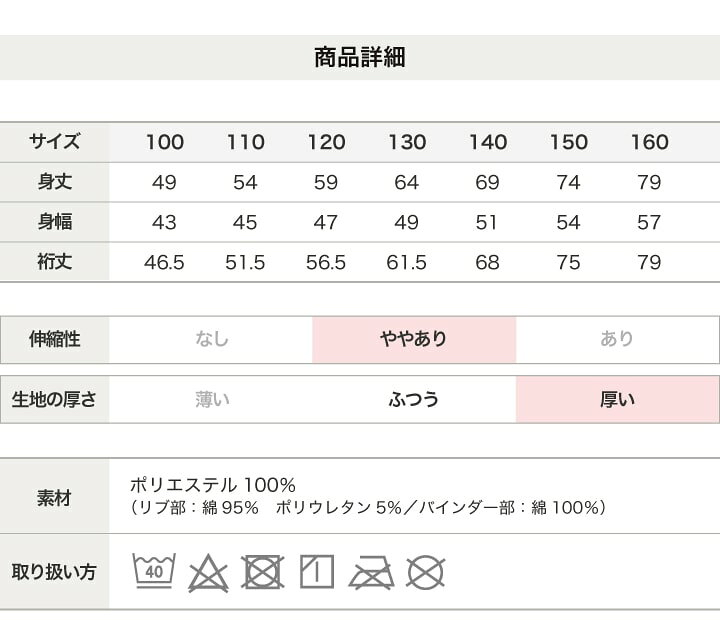Screen dimensions: 720x640
Task: Click the 素材 row label
Action: (x=54, y=497)
